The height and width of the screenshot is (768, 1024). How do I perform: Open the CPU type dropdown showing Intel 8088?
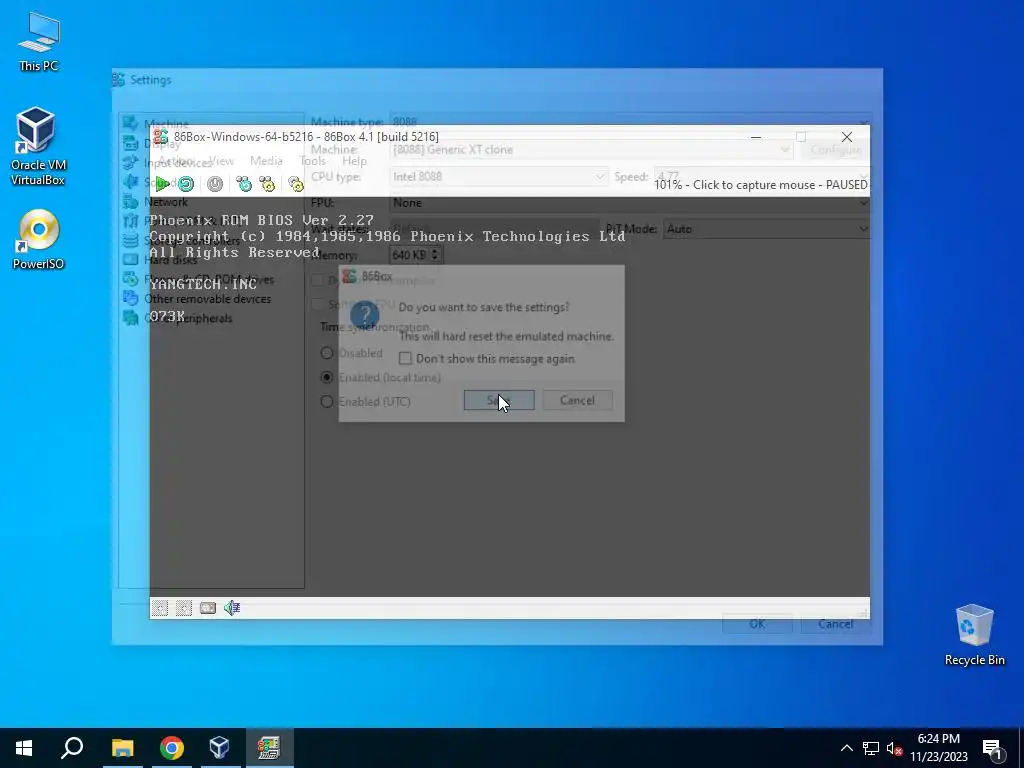click(x=499, y=176)
